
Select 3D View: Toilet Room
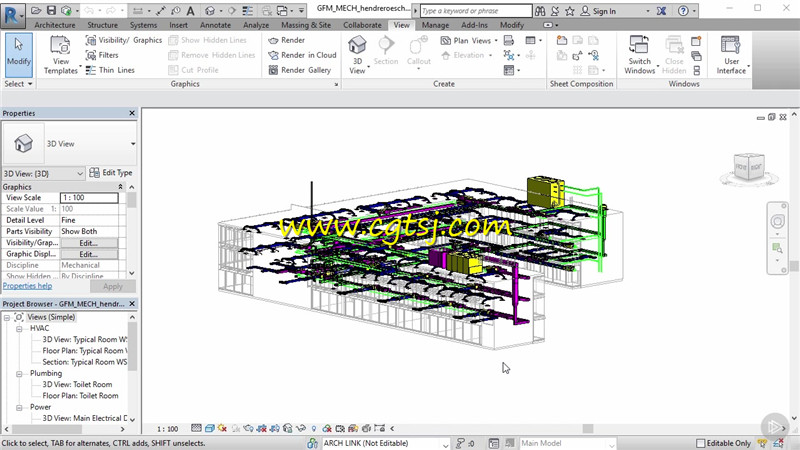pyautogui.click(x=77, y=385)
